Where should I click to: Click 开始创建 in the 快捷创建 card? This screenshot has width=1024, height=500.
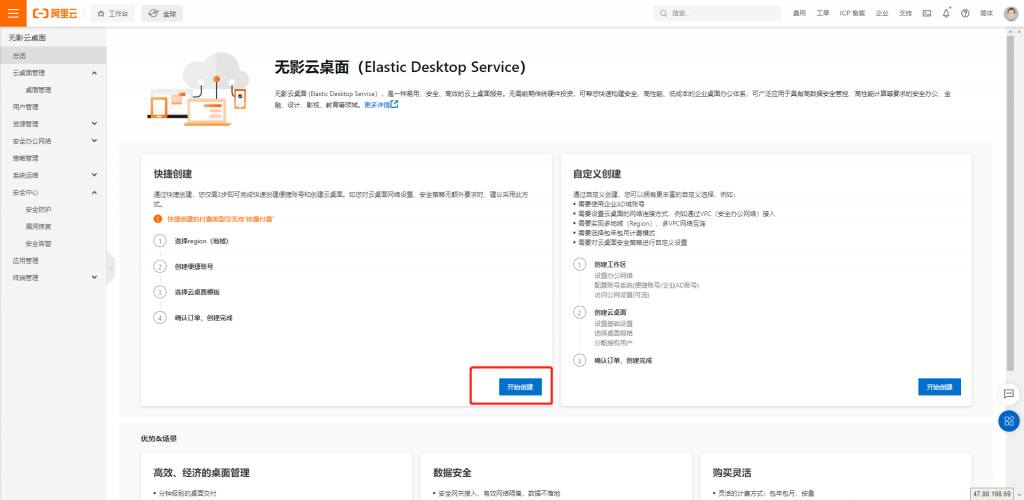(x=520, y=387)
